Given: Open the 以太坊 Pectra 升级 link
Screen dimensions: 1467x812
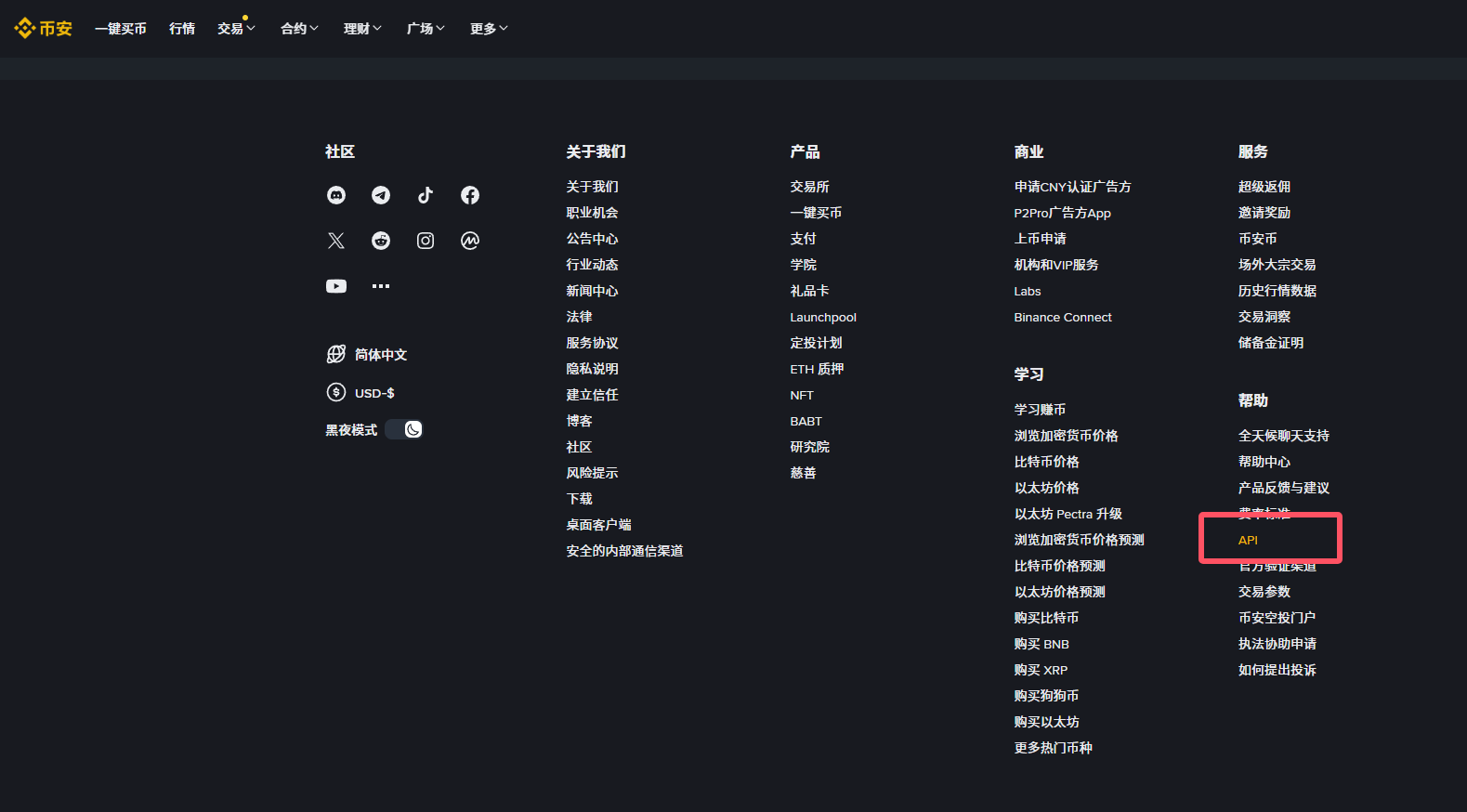Looking at the screenshot, I should coord(1068,514).
